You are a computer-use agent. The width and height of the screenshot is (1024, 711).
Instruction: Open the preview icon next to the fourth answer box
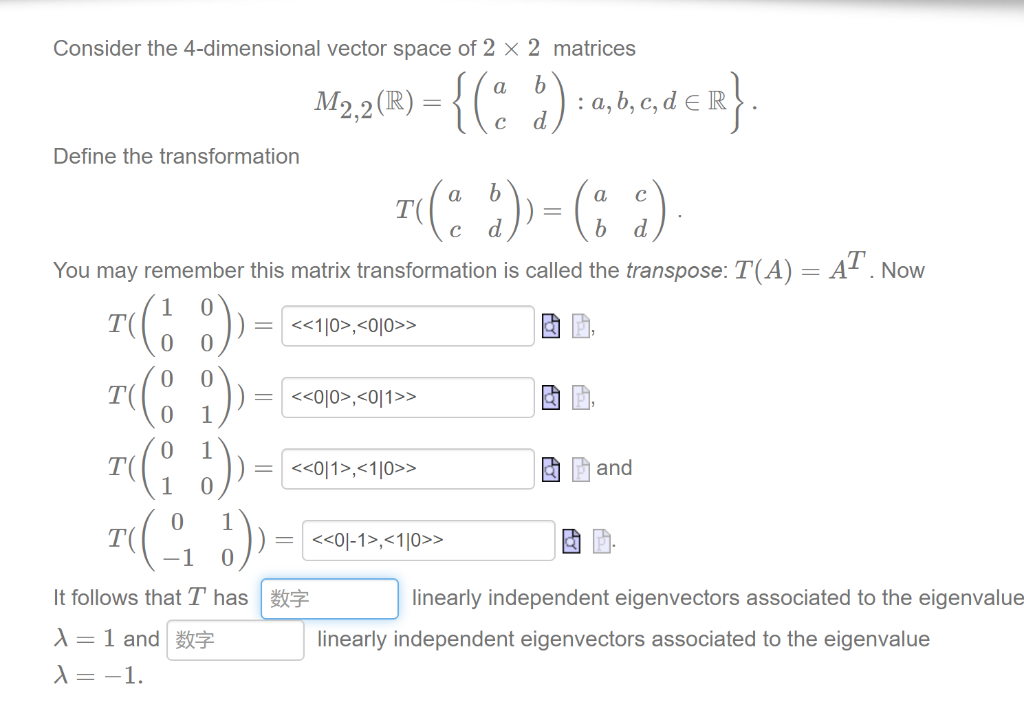tap(571, 540)
